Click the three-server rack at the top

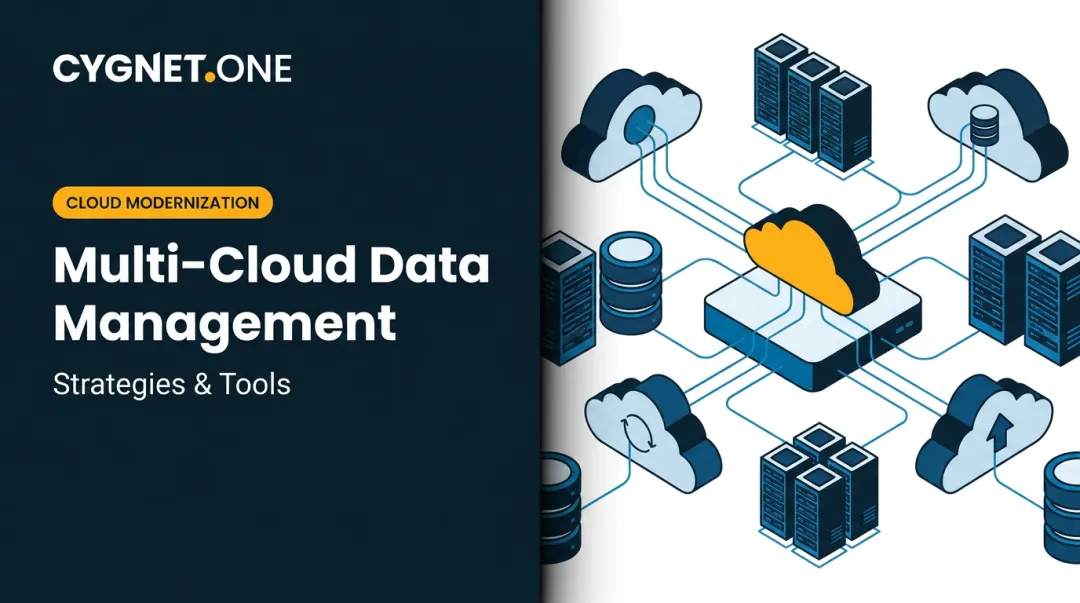(813, 103)
